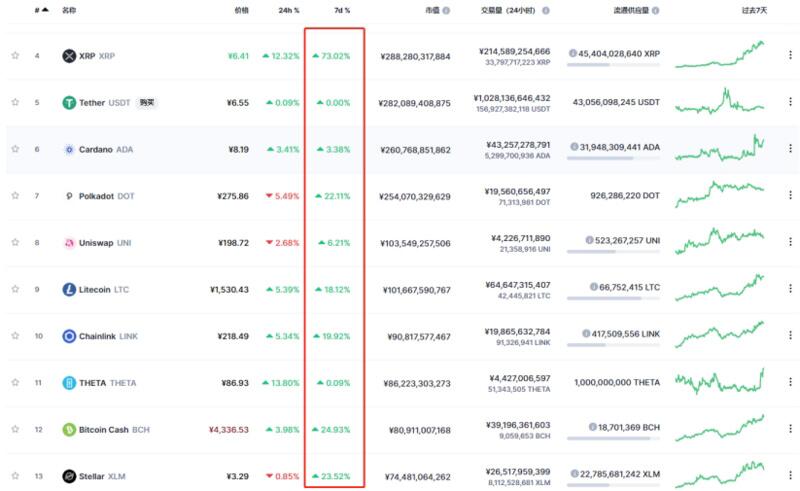The image size is (800, 491).
Task: Click XRP circulating supply info icon
Action: tap(572, 53)
